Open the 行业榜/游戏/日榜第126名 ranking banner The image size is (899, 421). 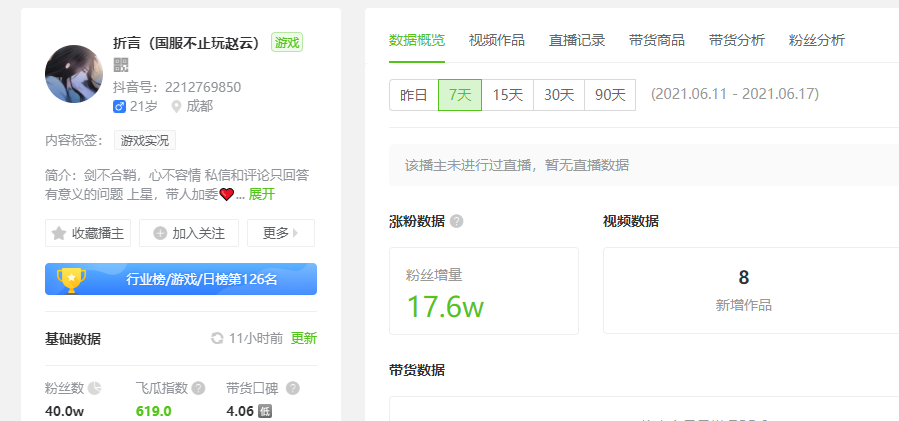click(181, 279)
